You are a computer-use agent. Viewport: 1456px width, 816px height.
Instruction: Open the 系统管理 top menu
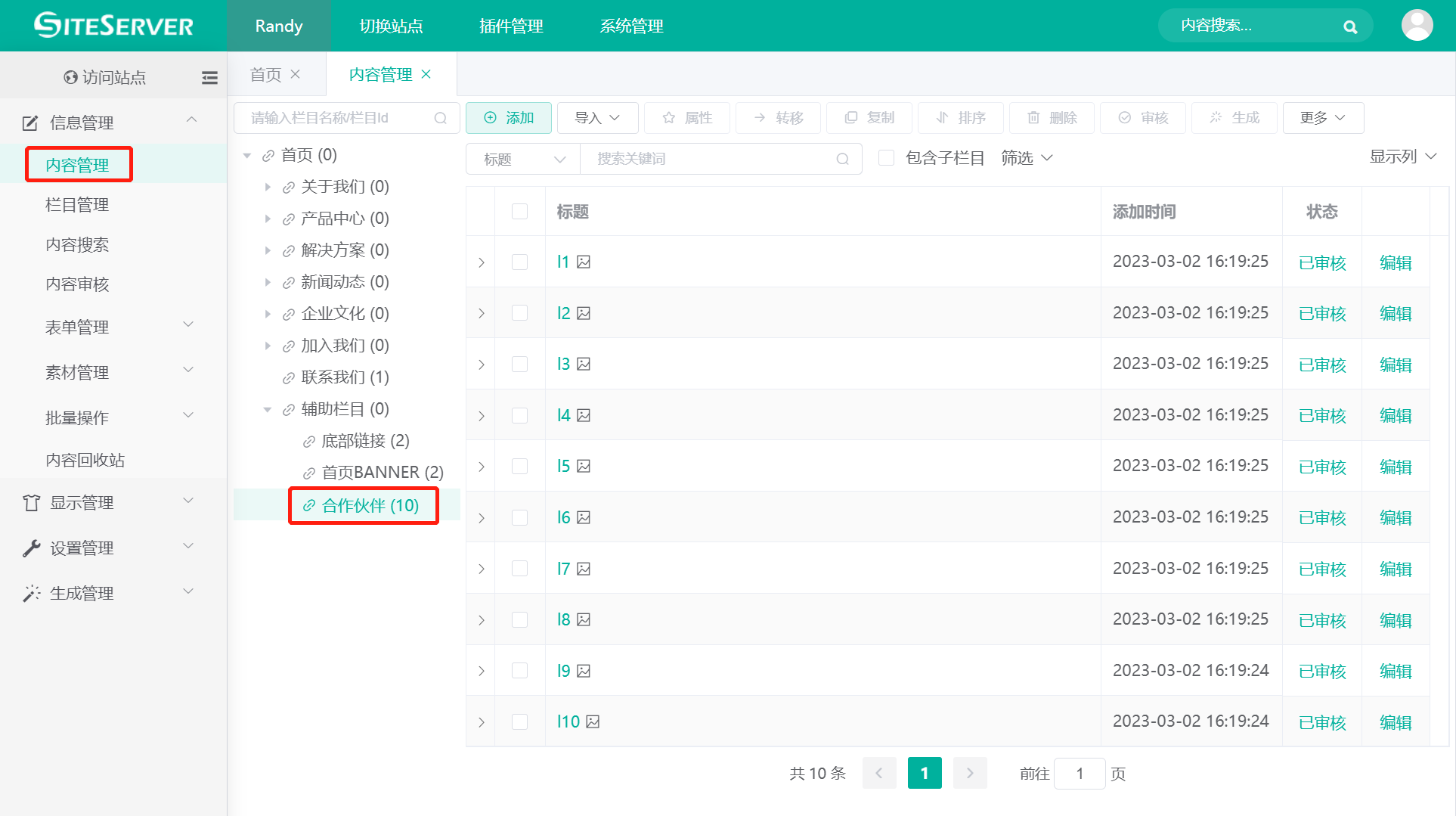tap(631, 26)
